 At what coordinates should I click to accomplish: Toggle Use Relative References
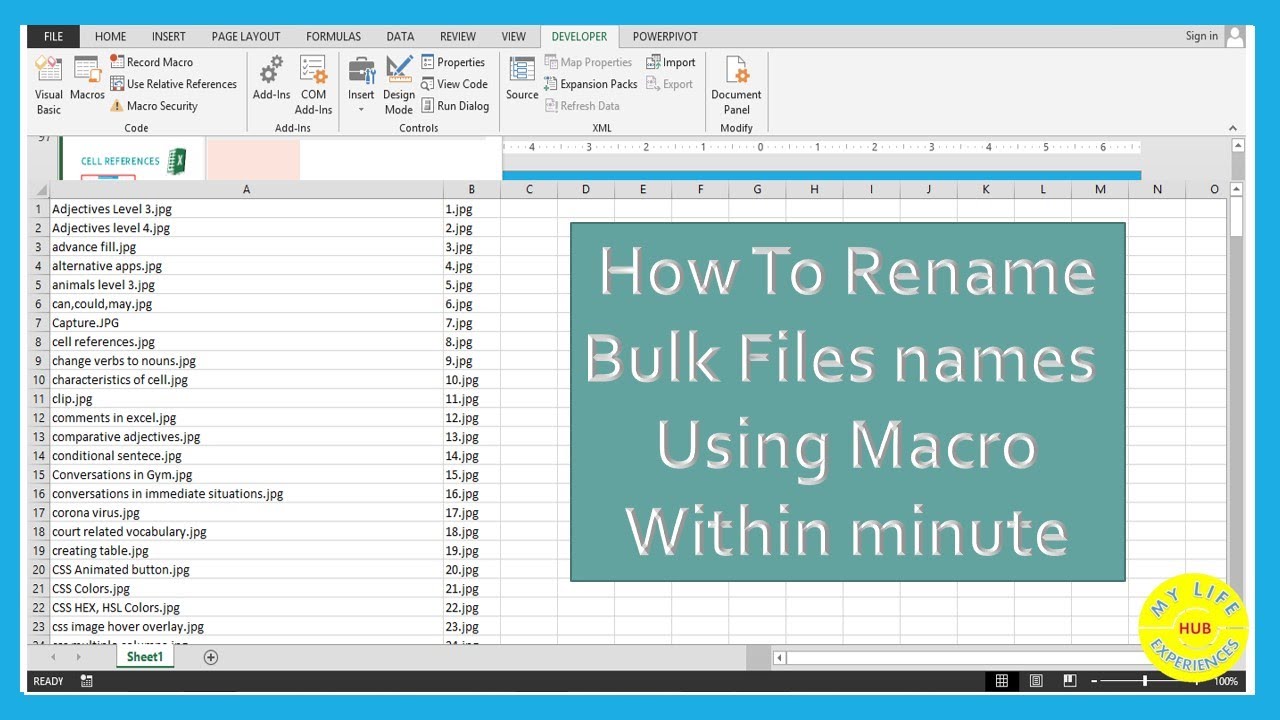tap(174, 84)
